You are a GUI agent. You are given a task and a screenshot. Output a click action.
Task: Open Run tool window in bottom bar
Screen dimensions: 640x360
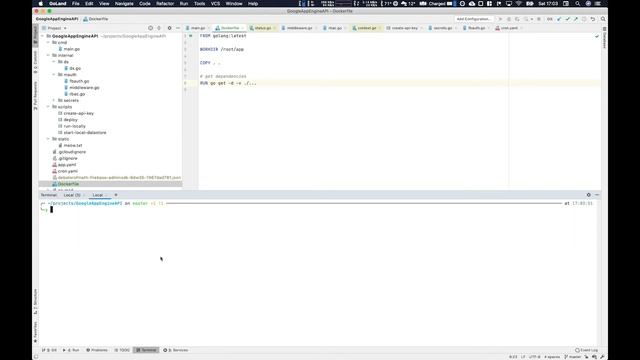[71, 350]
